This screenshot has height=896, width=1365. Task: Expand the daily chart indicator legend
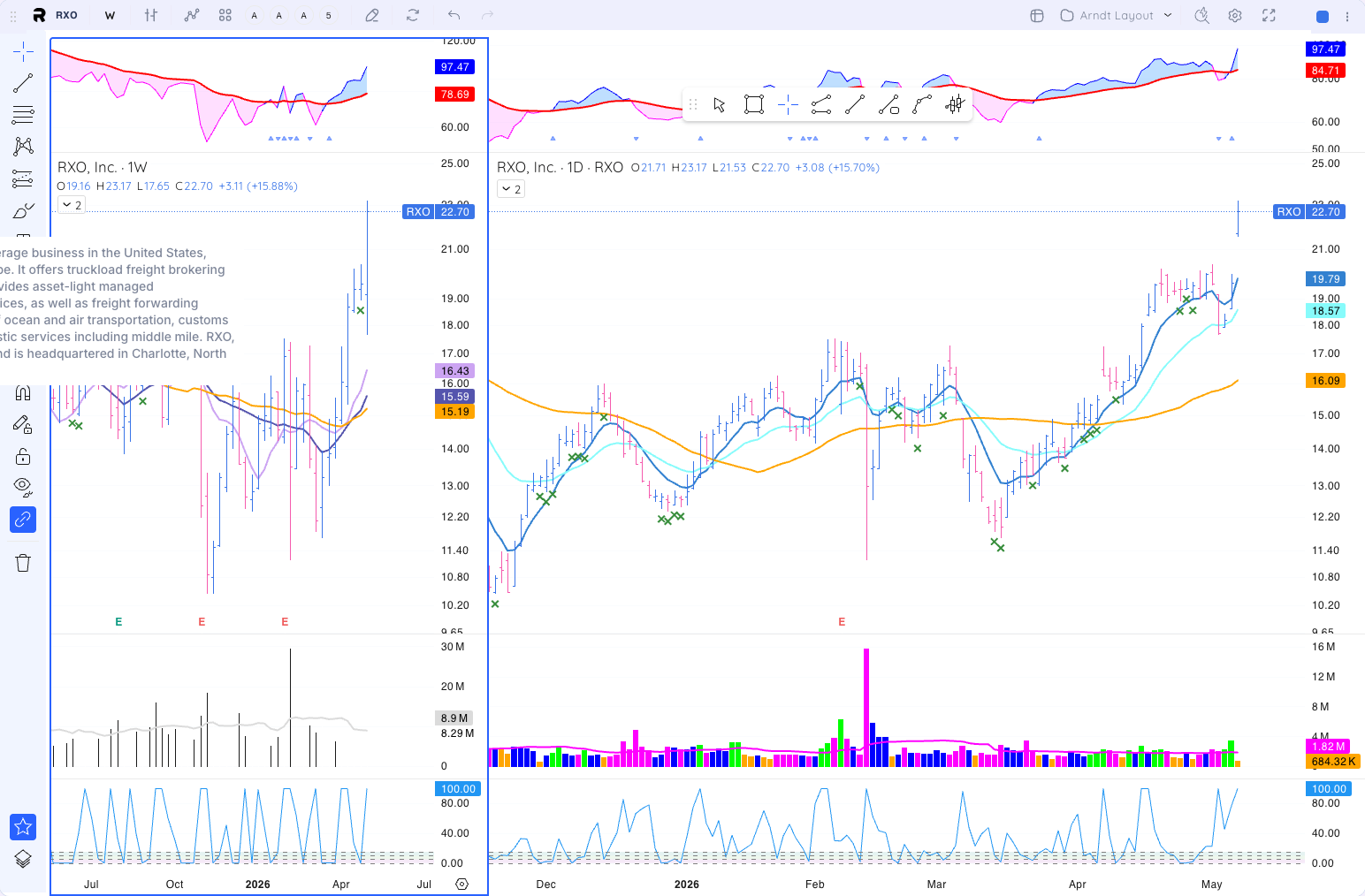[x=511, y=189]
